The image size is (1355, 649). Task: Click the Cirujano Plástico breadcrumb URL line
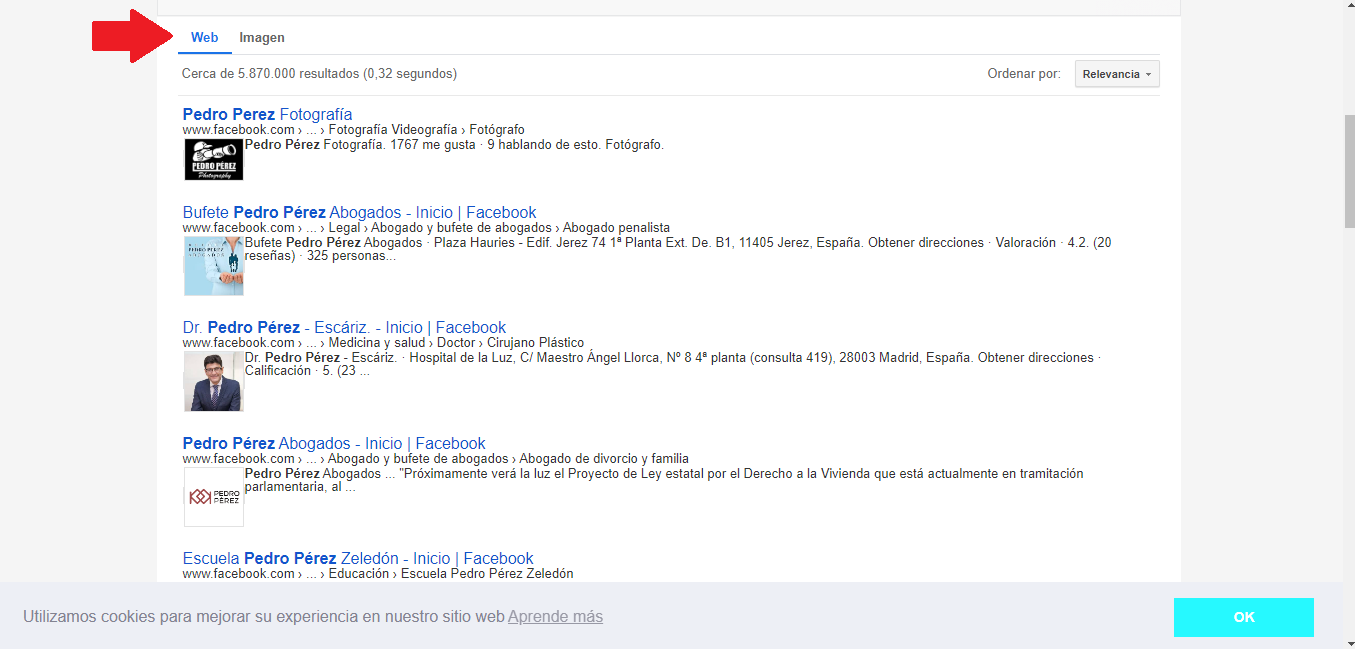[383, 343]
